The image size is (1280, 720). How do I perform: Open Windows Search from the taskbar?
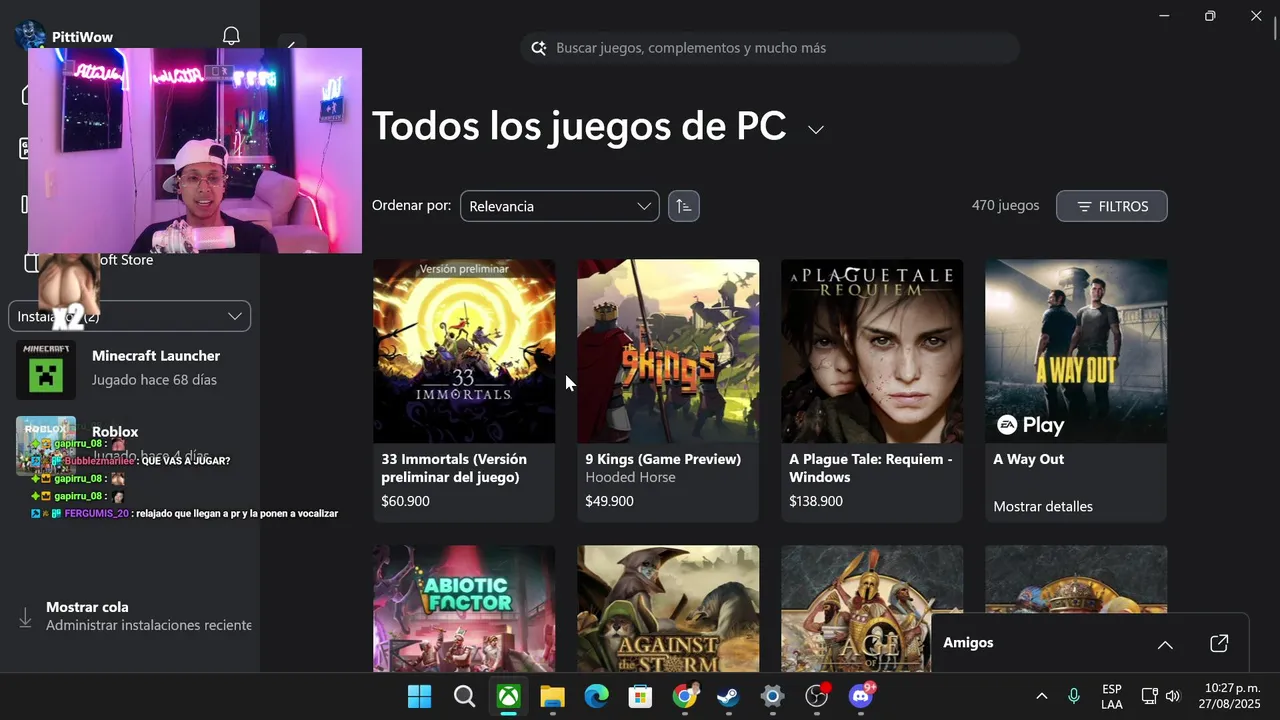[x=464, y=697]
